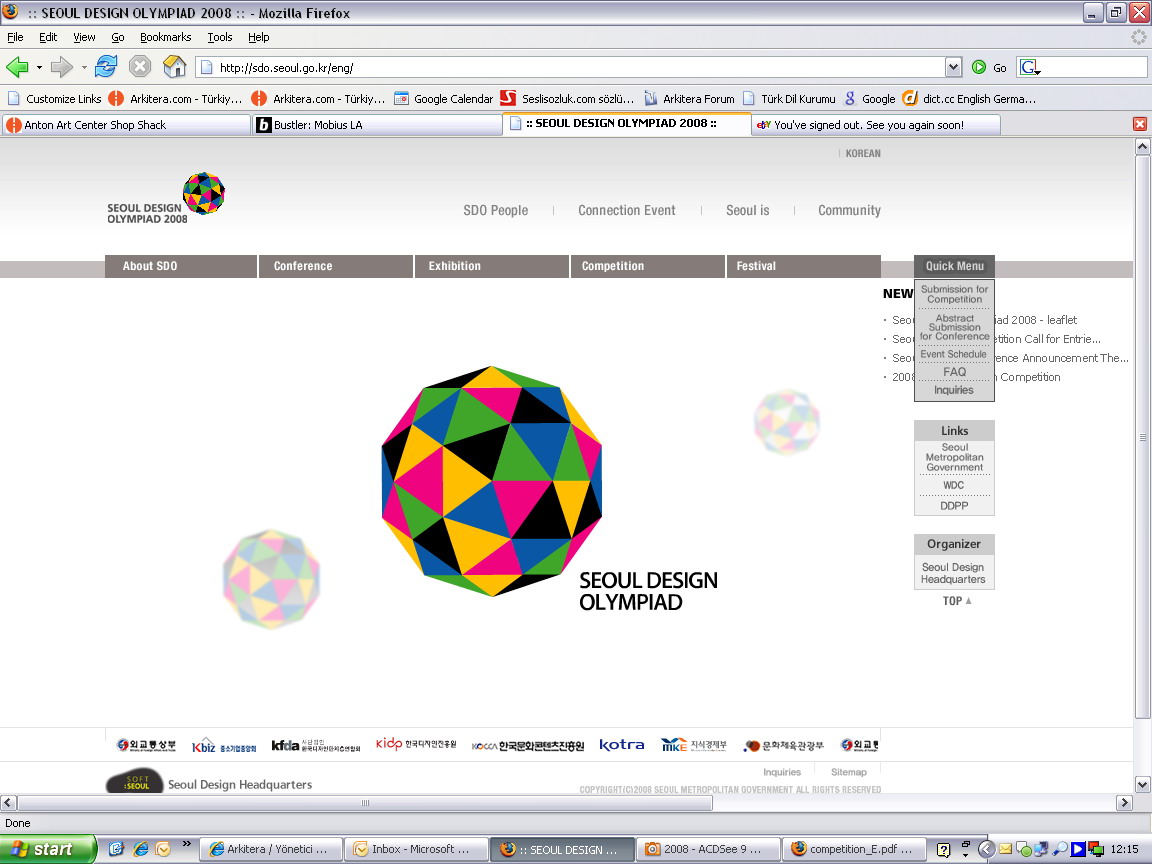Switch site language to KOREAN

click(863, 154)
